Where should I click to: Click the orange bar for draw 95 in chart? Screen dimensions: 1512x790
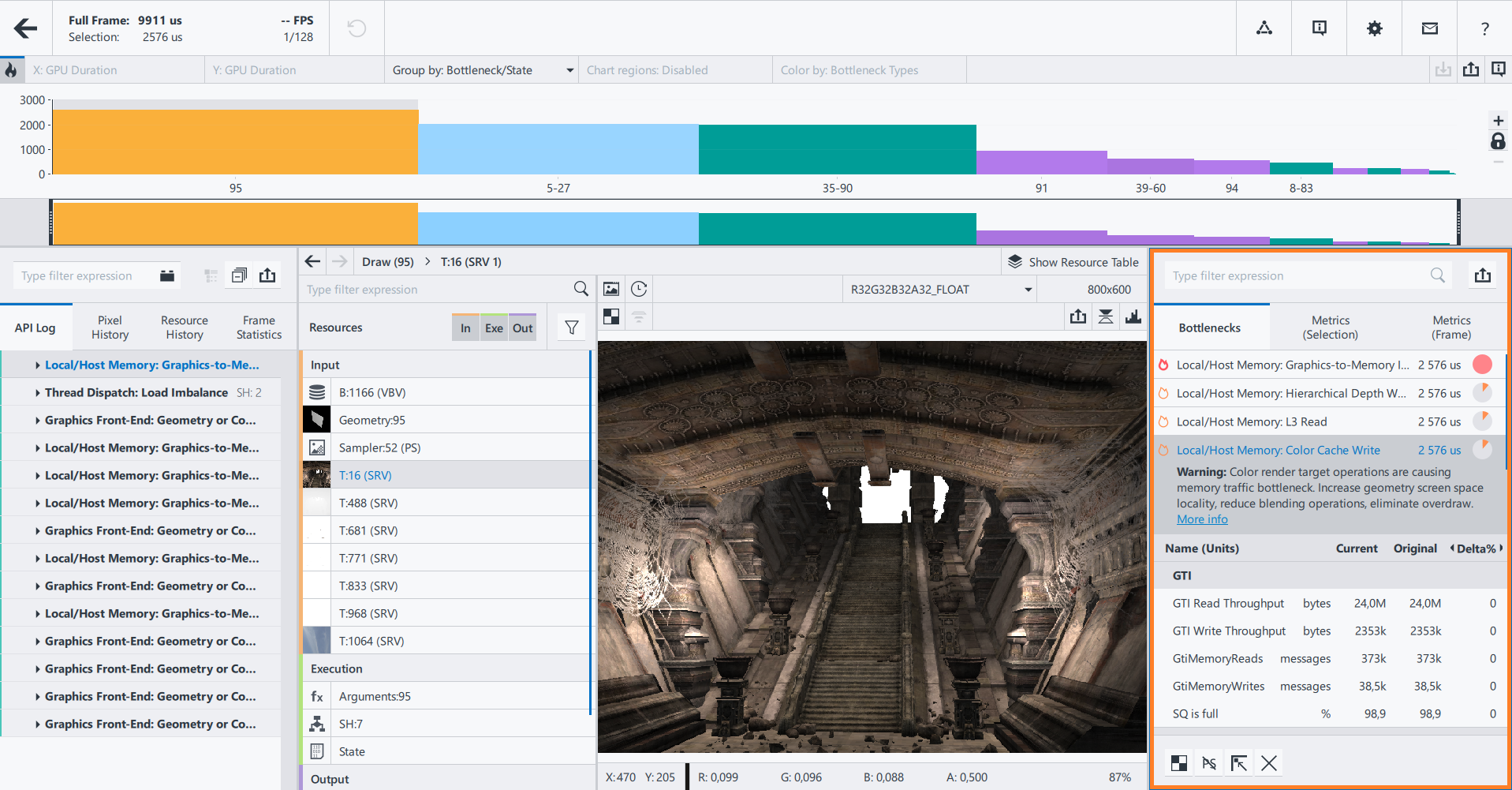pyautogui.click(x=235, y=142)
